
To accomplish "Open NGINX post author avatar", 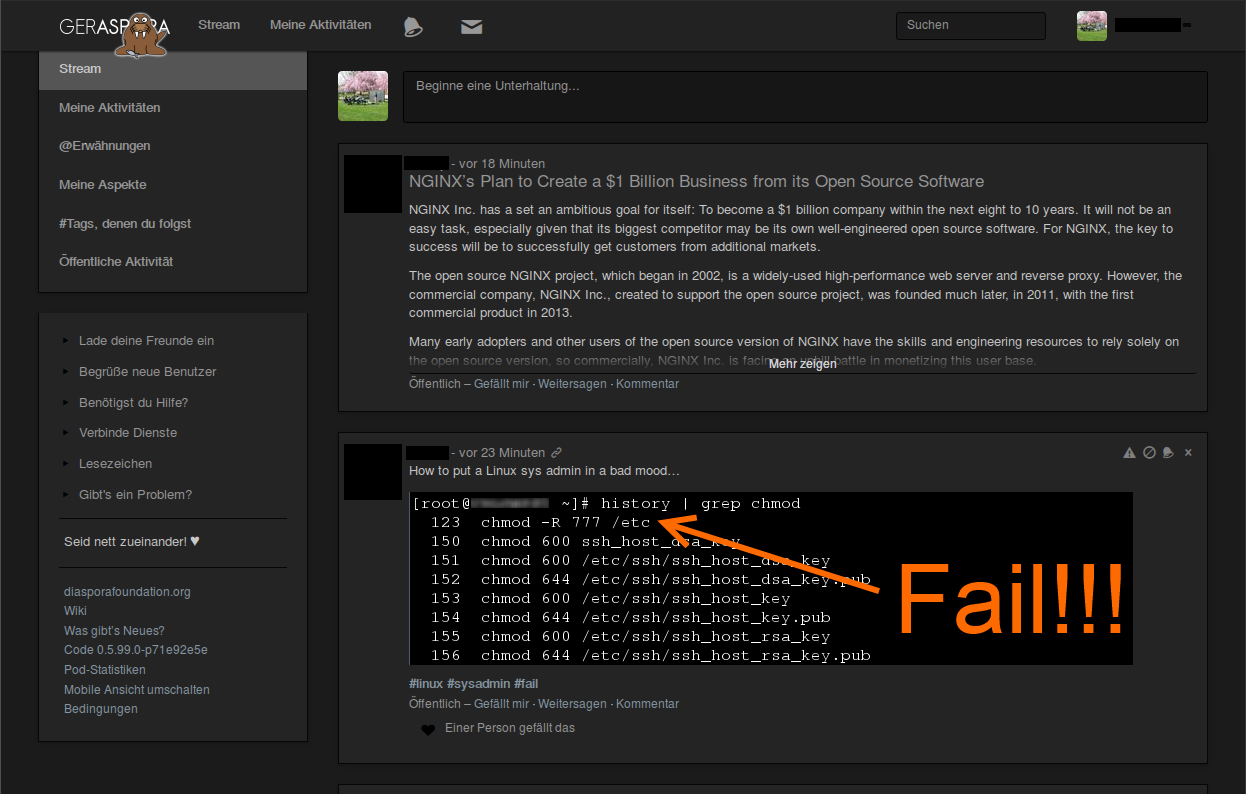I will coord(373,184).
